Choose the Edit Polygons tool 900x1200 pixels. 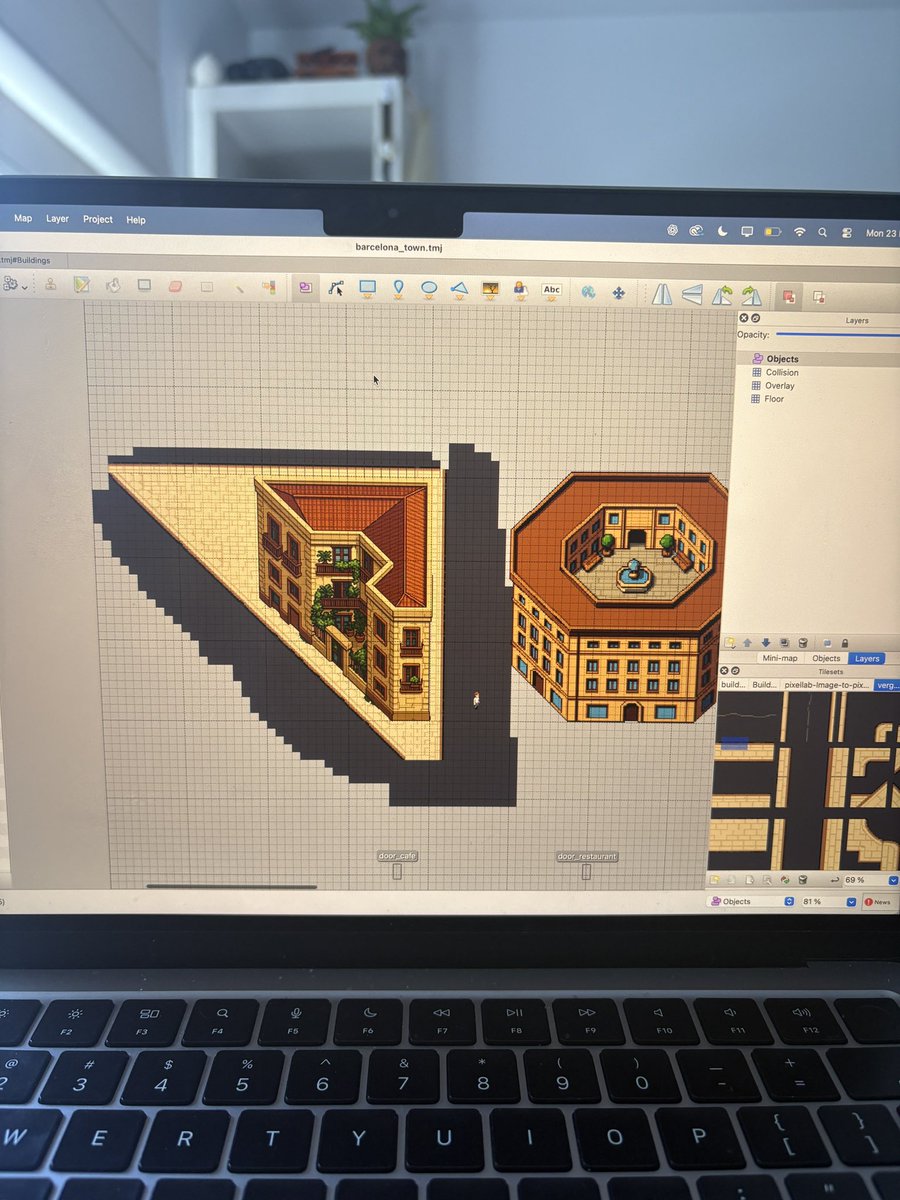coord(337,288)
